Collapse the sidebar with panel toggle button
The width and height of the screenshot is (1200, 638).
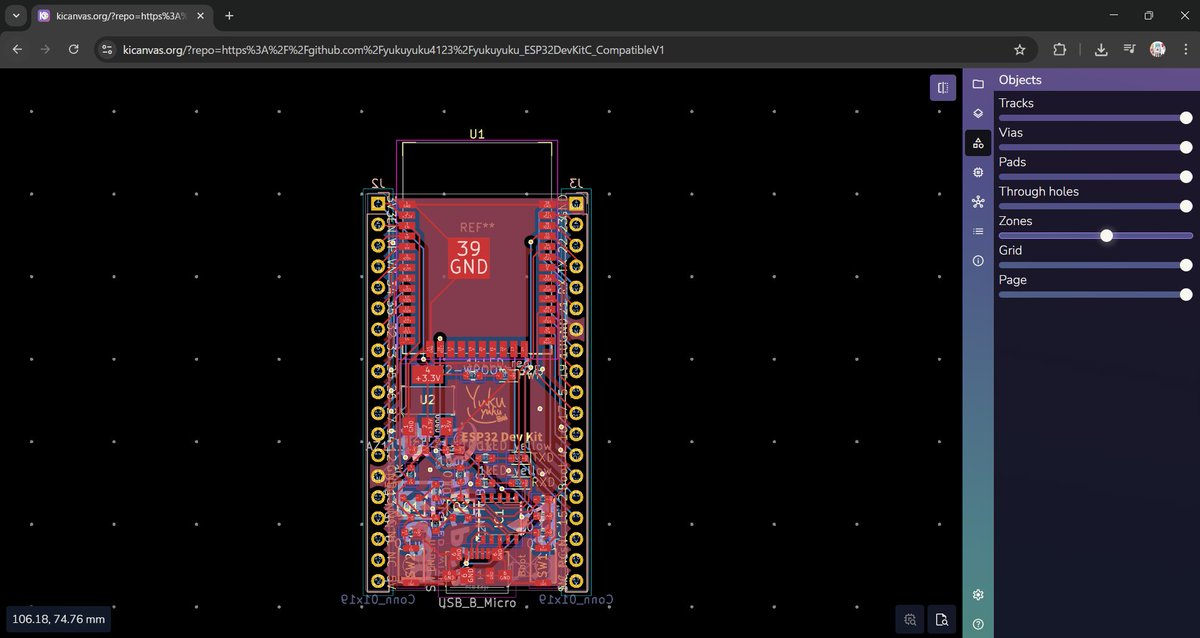coord(942,88)
